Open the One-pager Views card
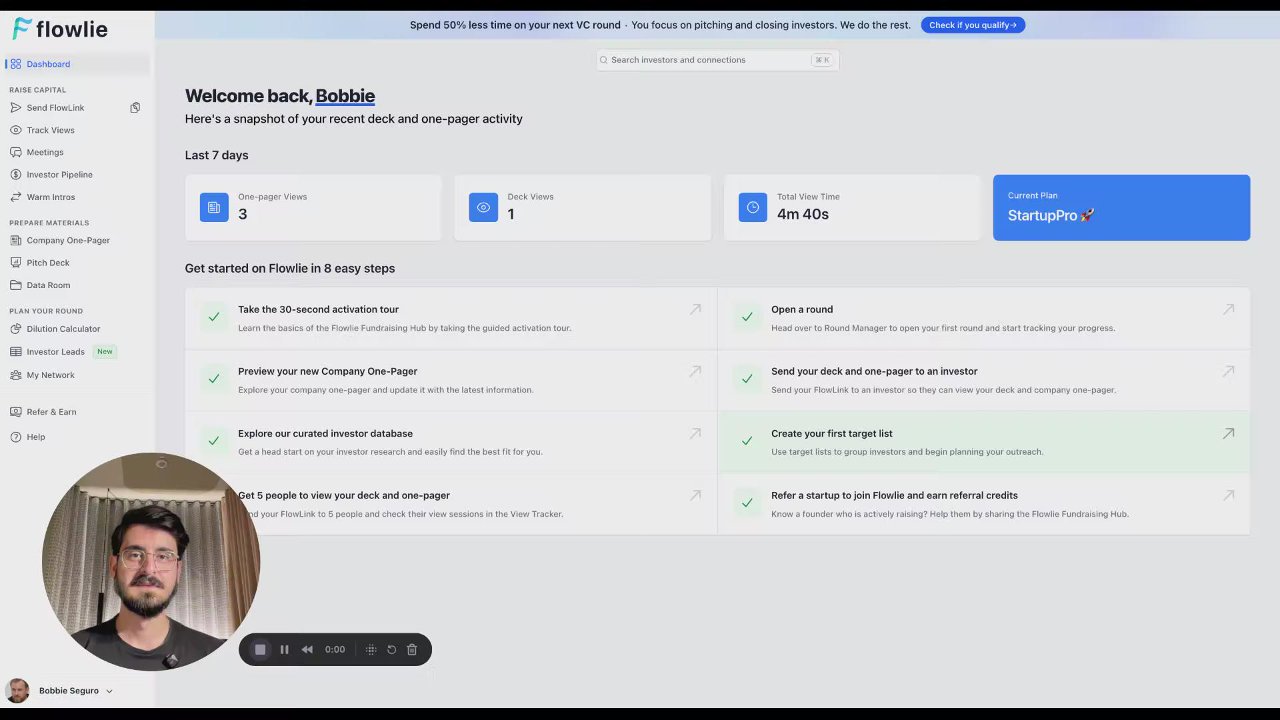The width and height of the screenshot is (1280, 720). click(313, 208)
